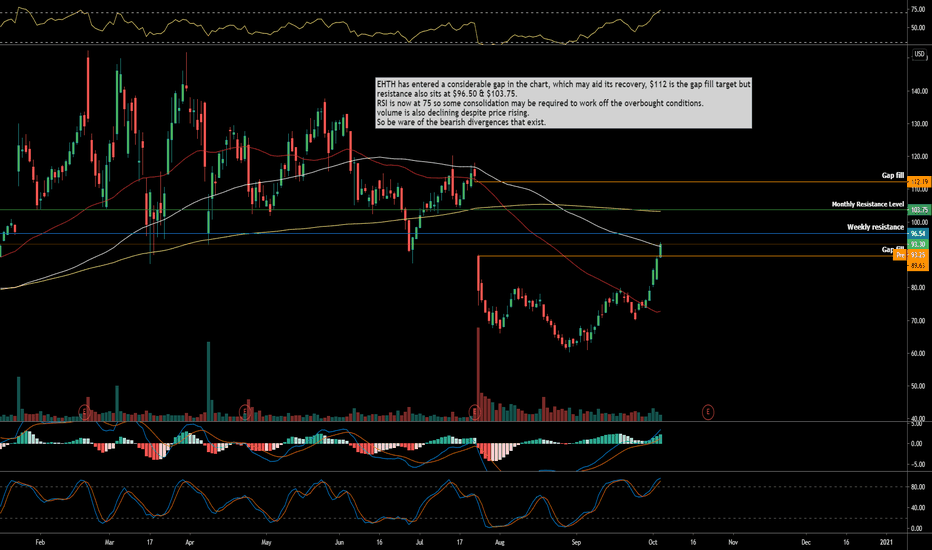Screen dimensions: 932x550
Task: Click the 2021 label on the date axis
Action: 886,542
